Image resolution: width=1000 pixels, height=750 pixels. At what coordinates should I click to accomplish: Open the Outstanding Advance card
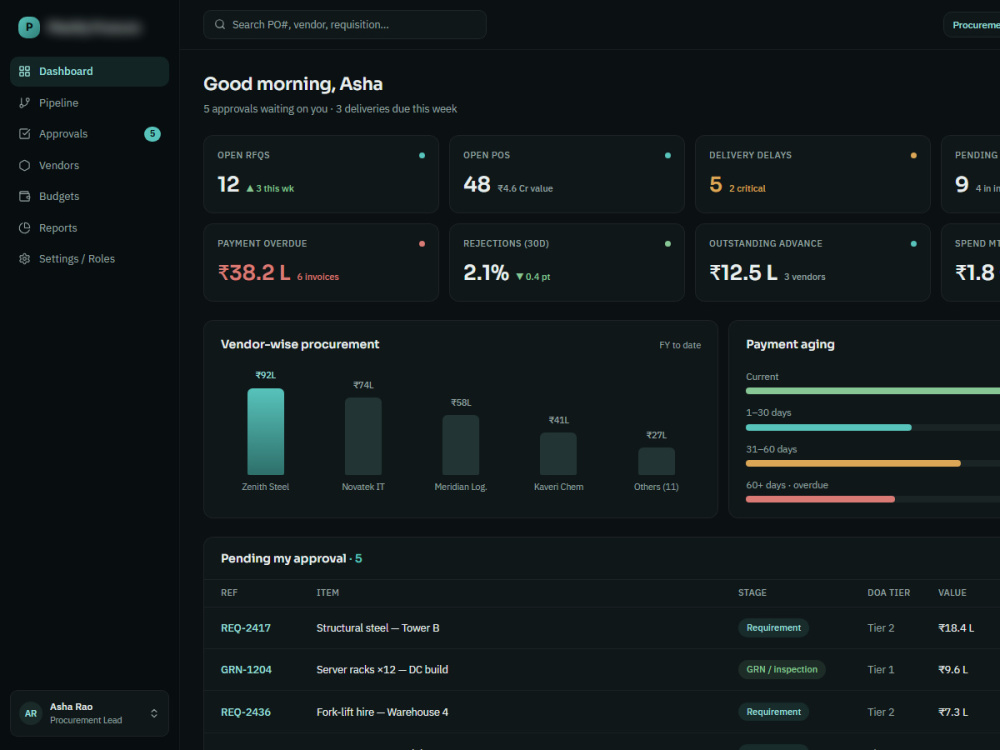point(812,262)
